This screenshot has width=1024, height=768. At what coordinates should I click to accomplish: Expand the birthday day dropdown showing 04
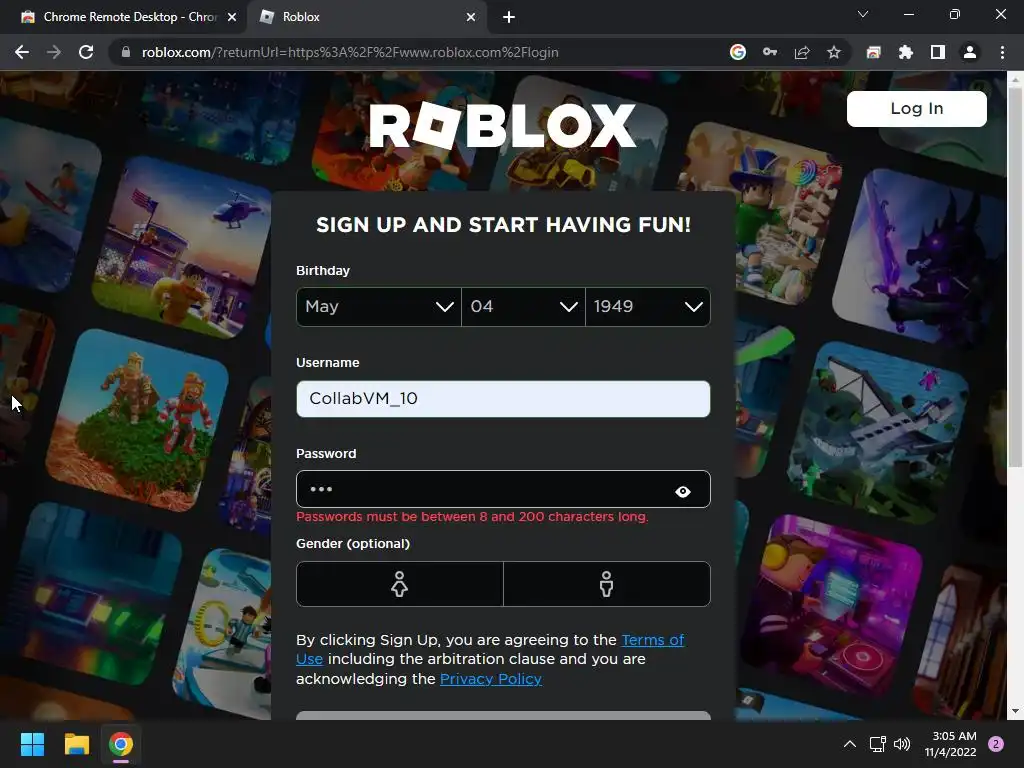coord(523,306)
